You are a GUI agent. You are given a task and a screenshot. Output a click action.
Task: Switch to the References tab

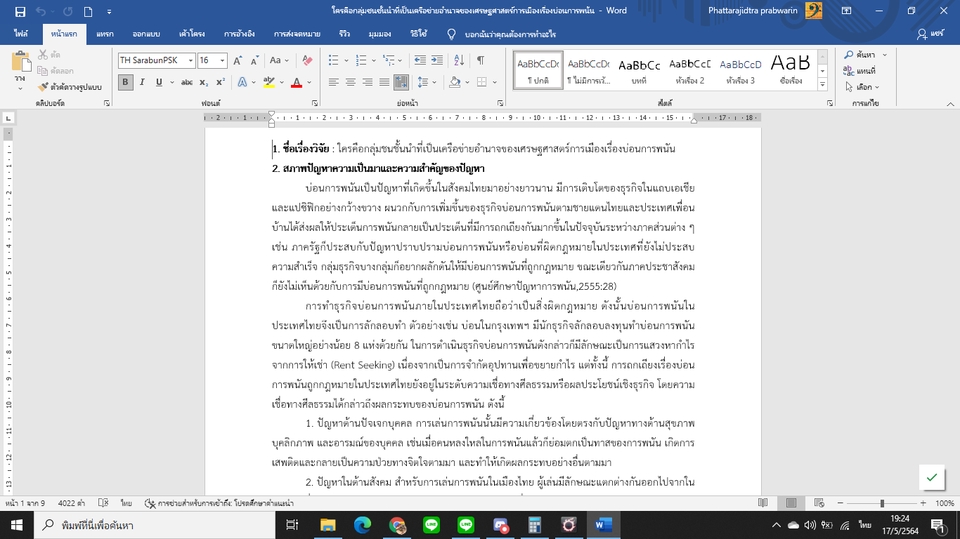239,34
